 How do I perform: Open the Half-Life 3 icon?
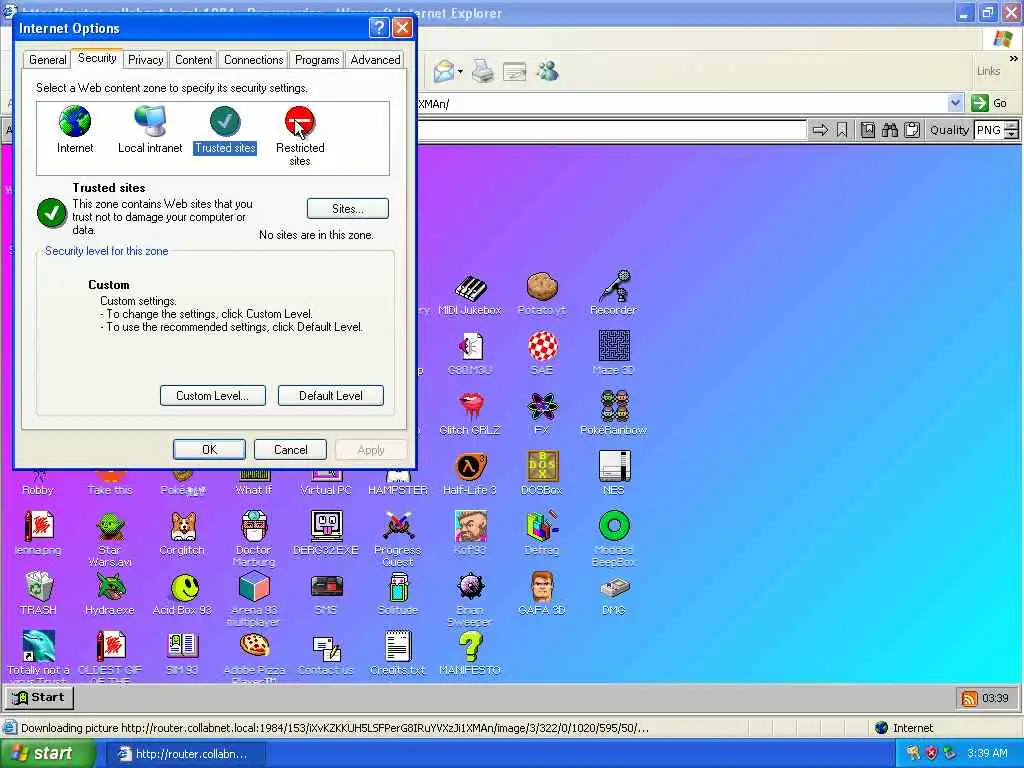tap(470, 466)
